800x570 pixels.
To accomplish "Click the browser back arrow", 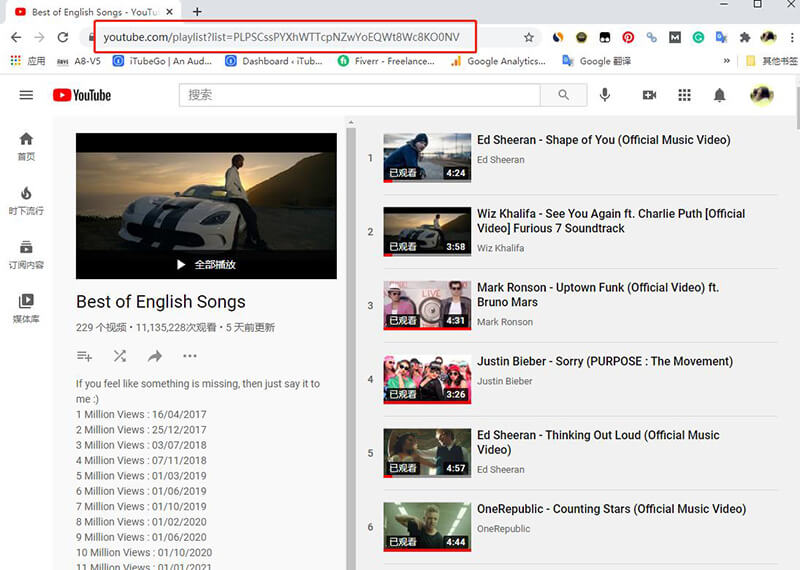I will tap(16, 37).
